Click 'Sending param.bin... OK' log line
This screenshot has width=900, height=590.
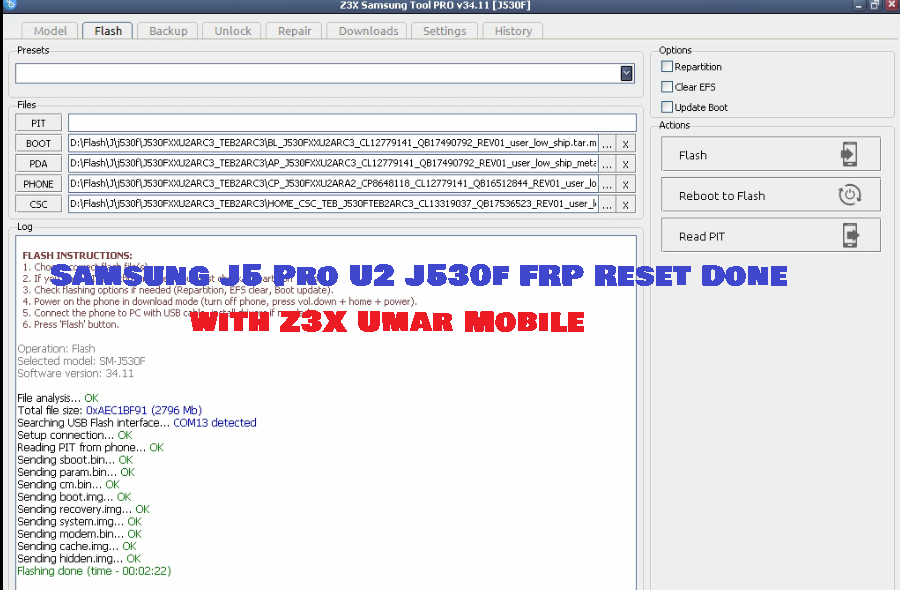click(76, 472)
